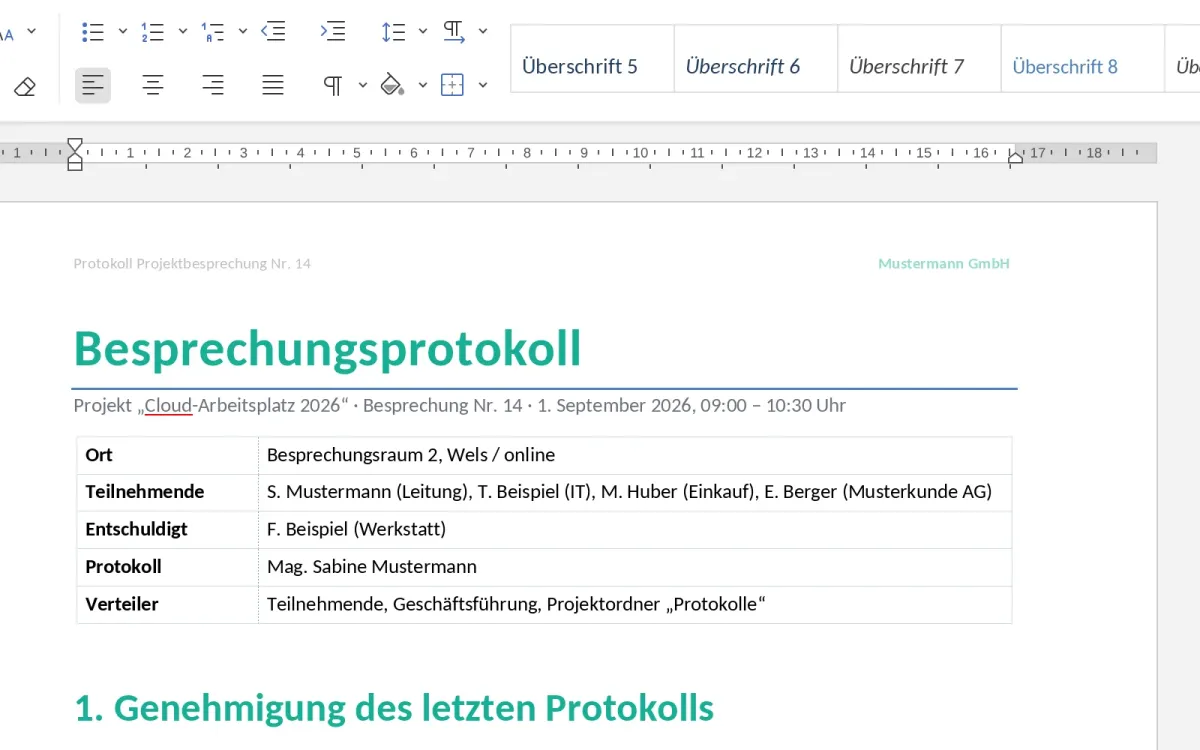Click the borders icon
This screenshot has width=1200, height=750.
pos(452,86)
